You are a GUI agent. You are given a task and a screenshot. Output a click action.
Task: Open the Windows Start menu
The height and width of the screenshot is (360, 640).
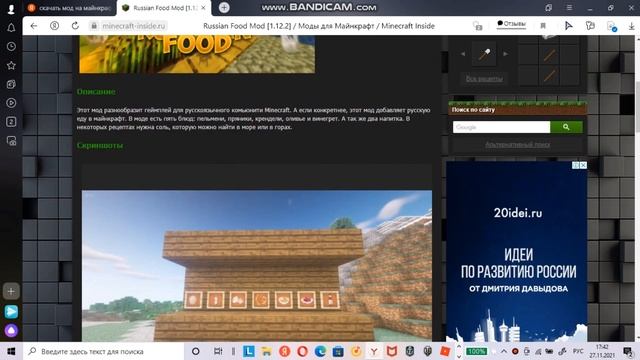click(11, 351)
